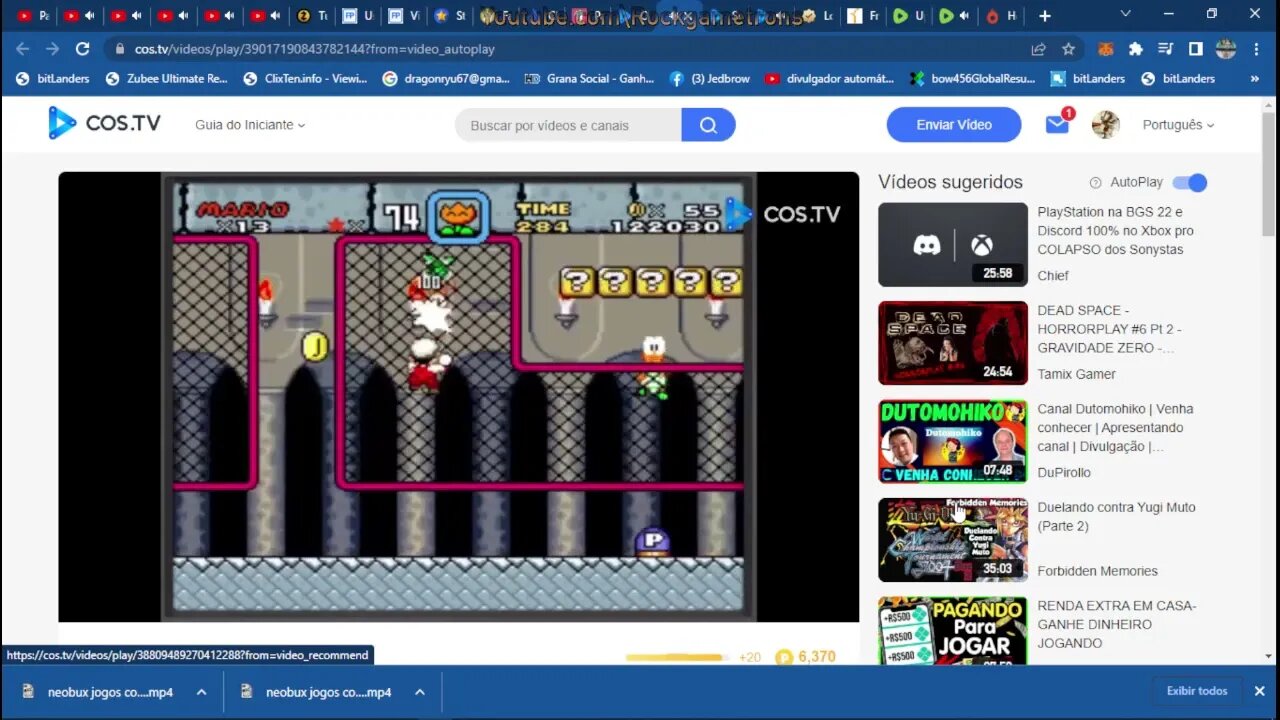The height and width of the screenshot is (720, 1280).
Task: Open title 'Canal Dutomohiko | Venha conhecer'
Action: tap(1115, 427)
